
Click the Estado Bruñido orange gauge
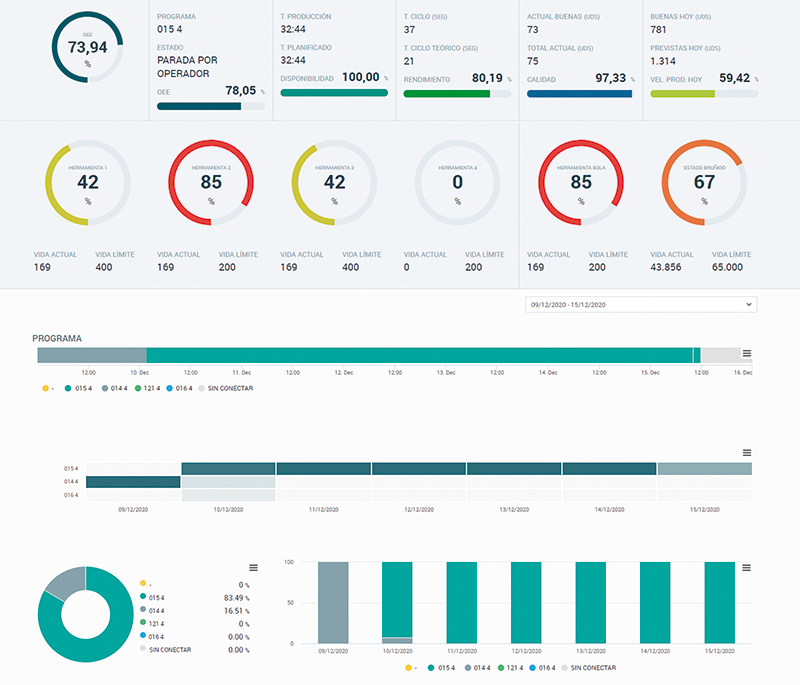pyautogui.click(x=704, y=182)
